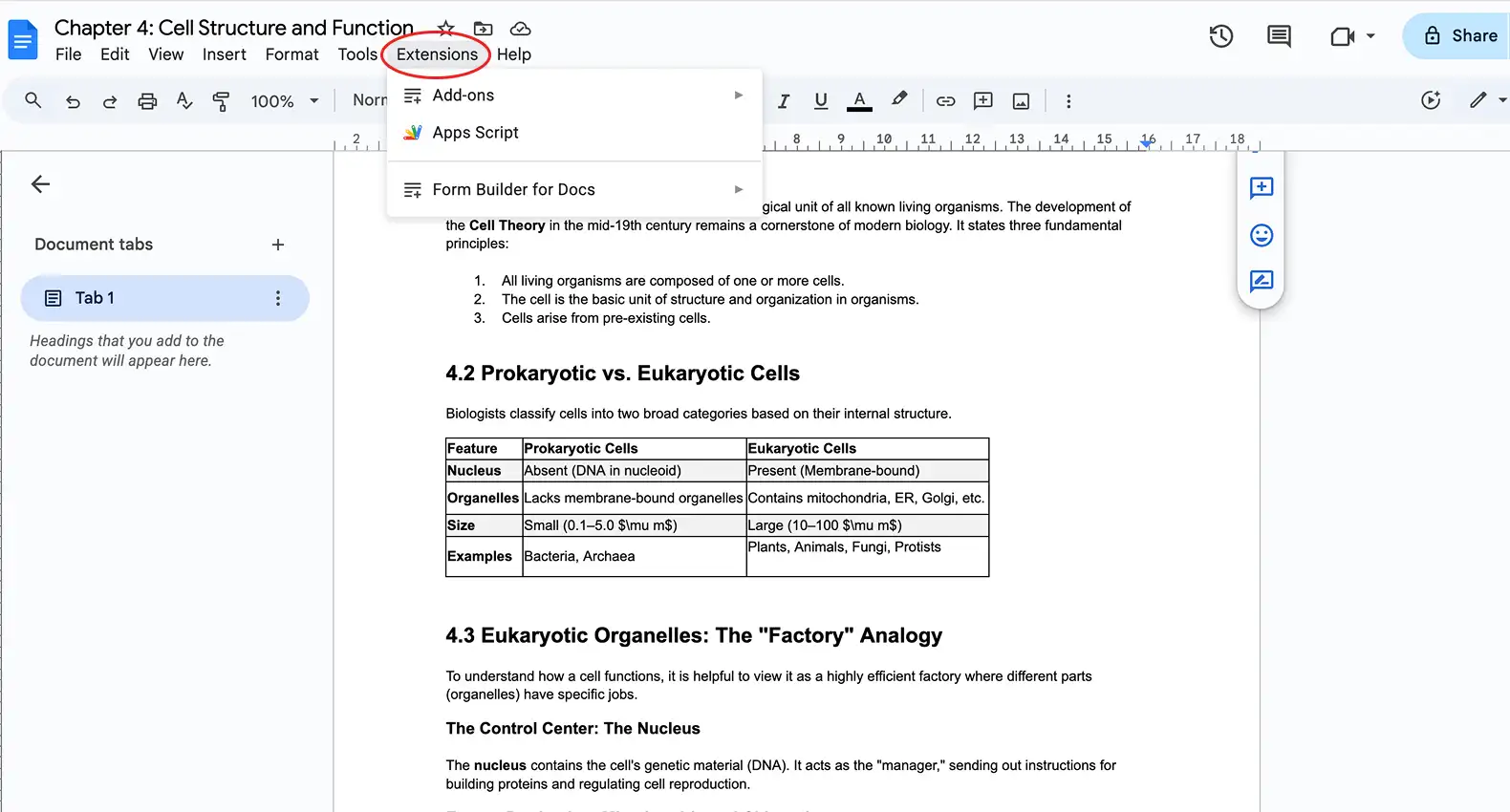Click the "Organelles" row label

click(483, 498)
